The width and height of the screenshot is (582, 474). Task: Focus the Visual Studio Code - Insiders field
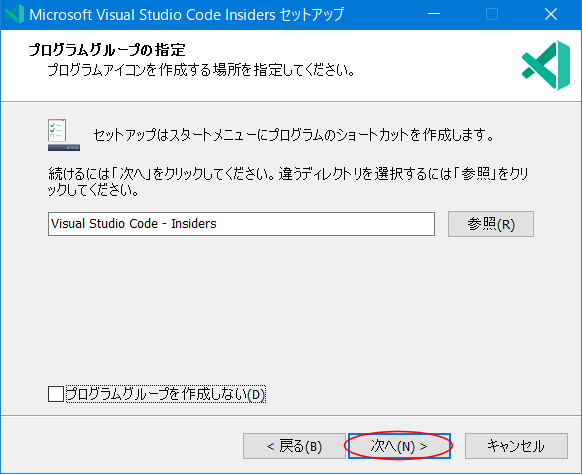(241, 224)
